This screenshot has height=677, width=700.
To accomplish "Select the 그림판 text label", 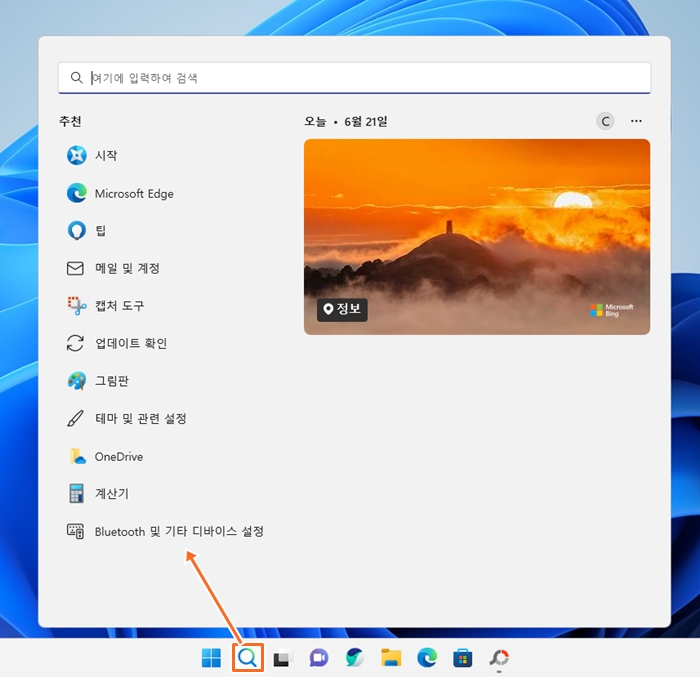I will click(112, 381).
